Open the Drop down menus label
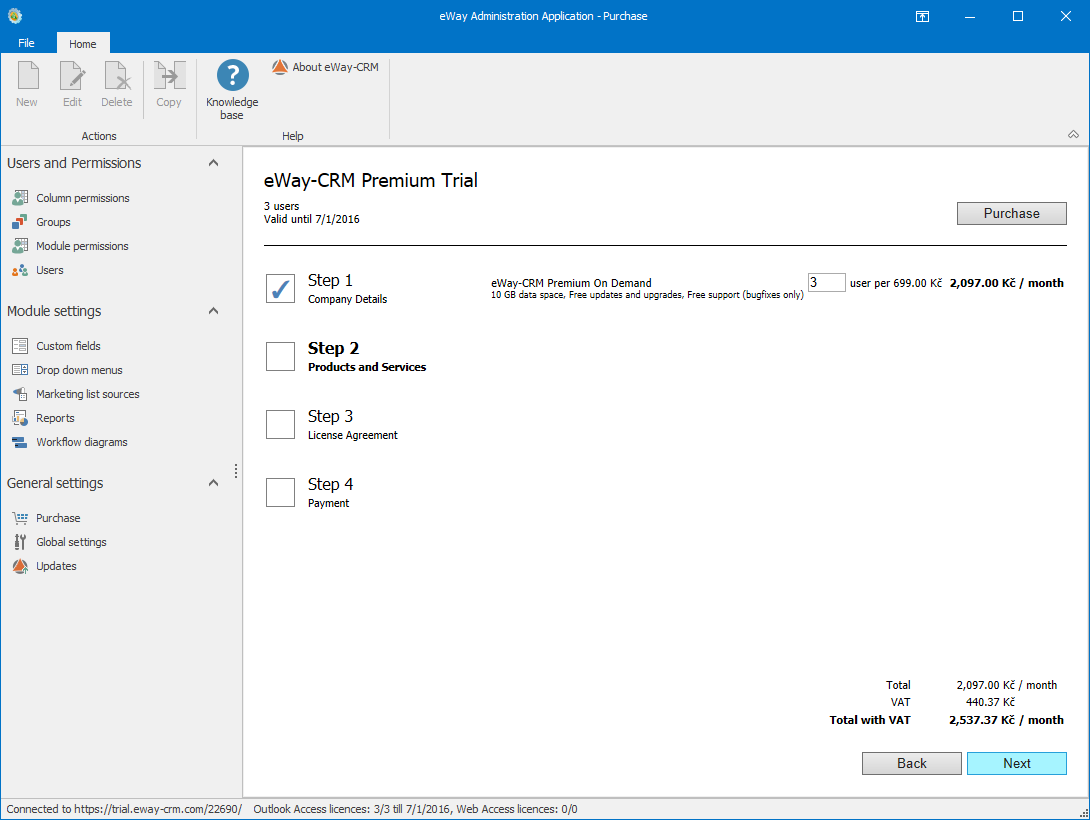The height and width of the screenshot is (820, 1090). point(79,370)
